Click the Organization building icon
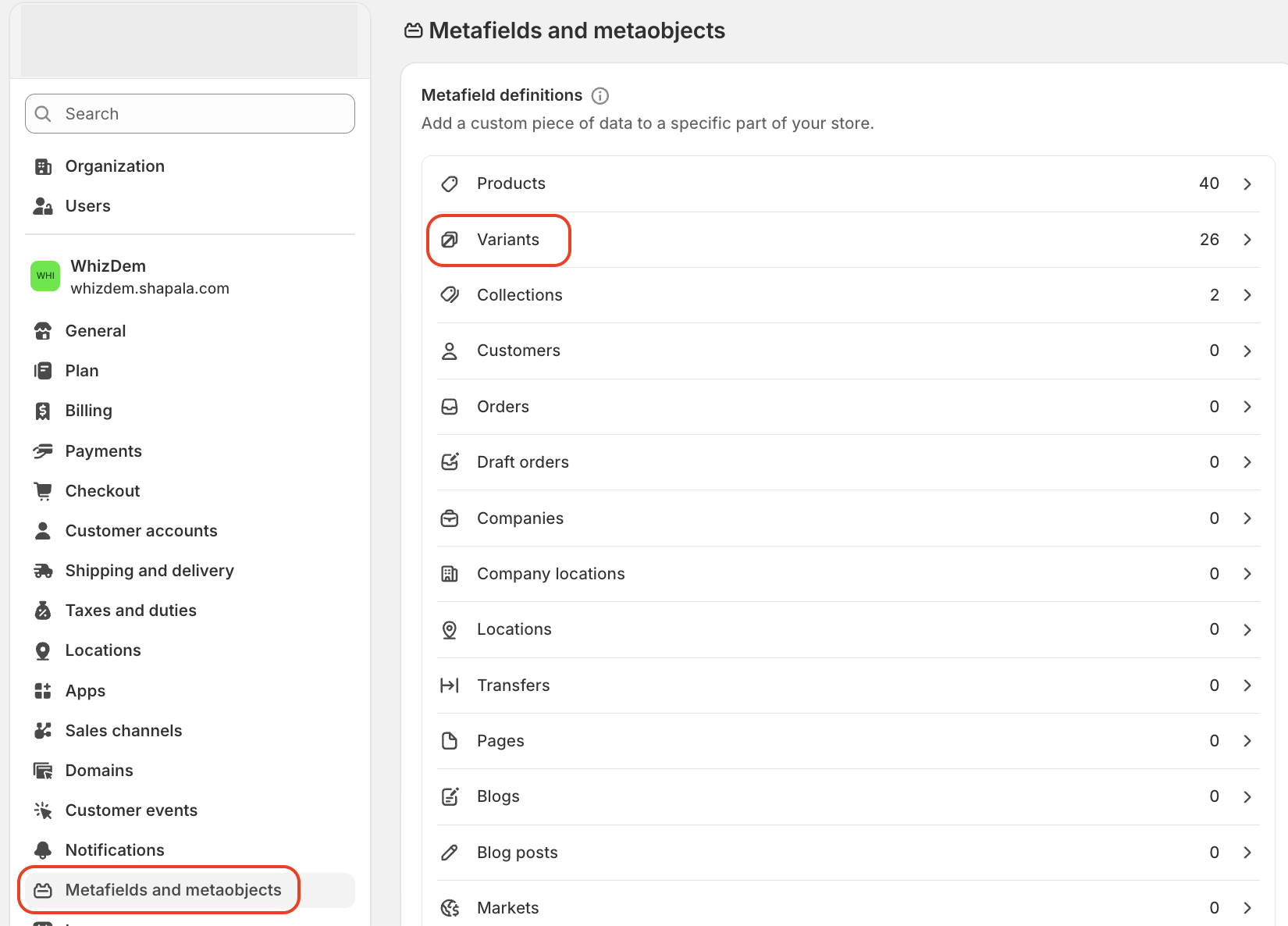 coord(43,166)
